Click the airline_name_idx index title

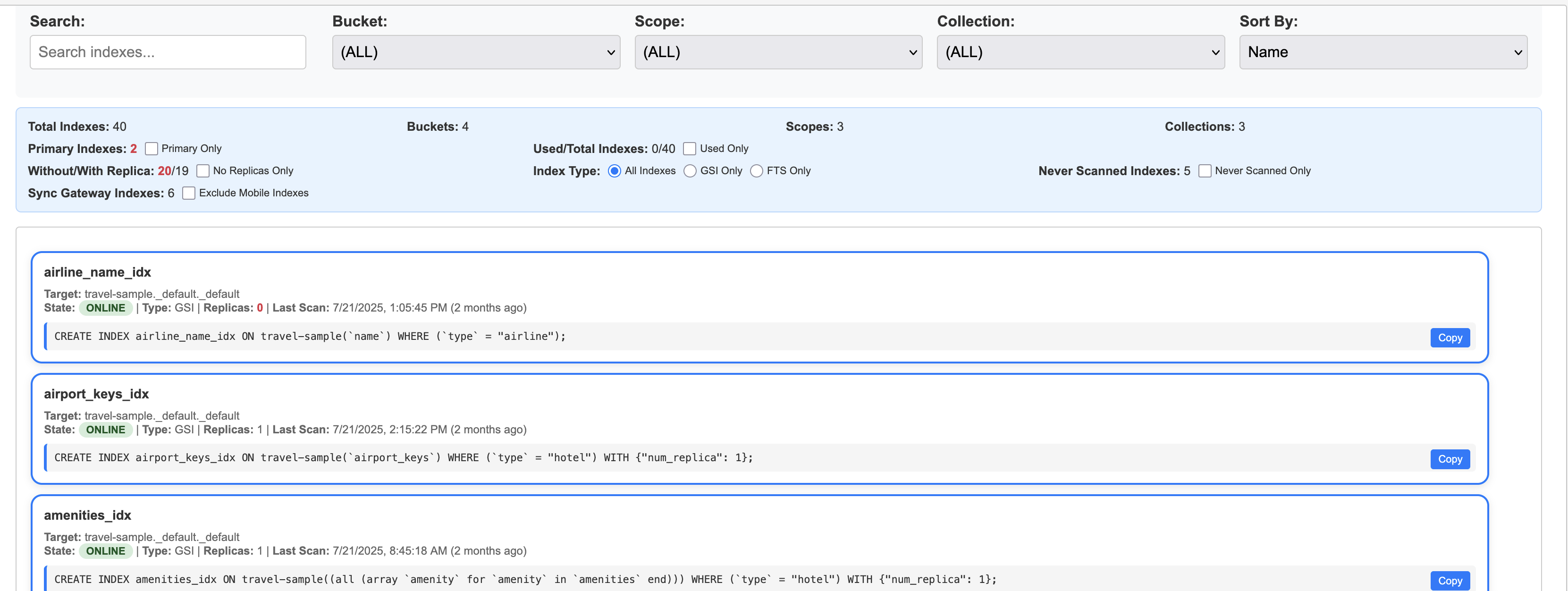pyautogui.click(x=97, y=272)
